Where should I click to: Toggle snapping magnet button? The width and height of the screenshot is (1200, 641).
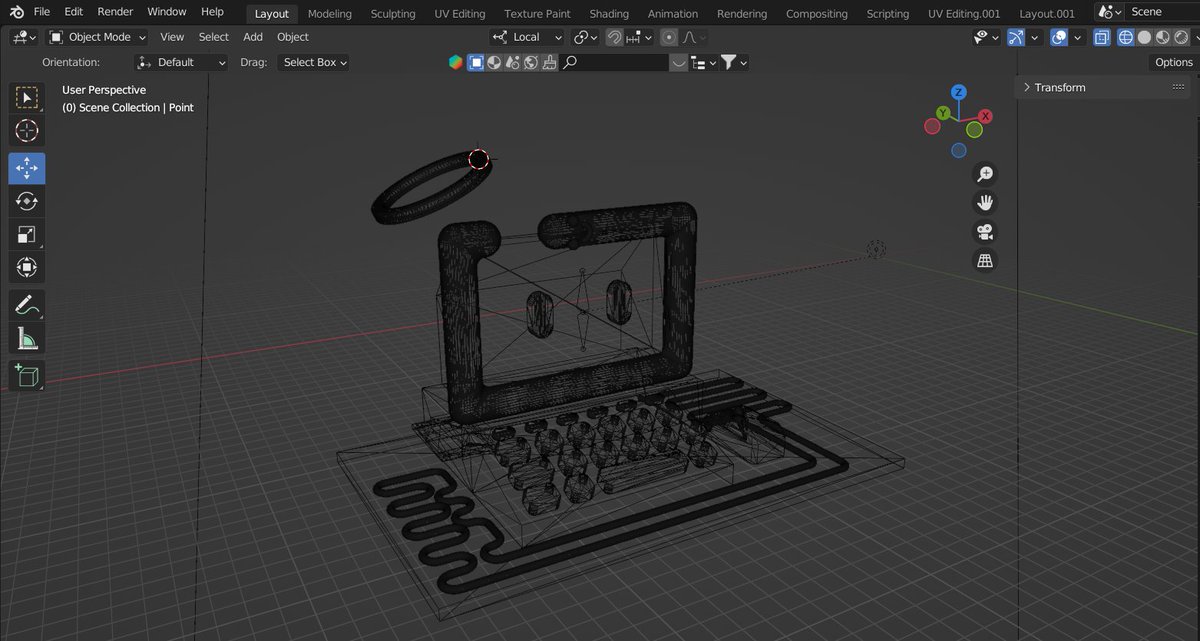[x=614, y=37]
